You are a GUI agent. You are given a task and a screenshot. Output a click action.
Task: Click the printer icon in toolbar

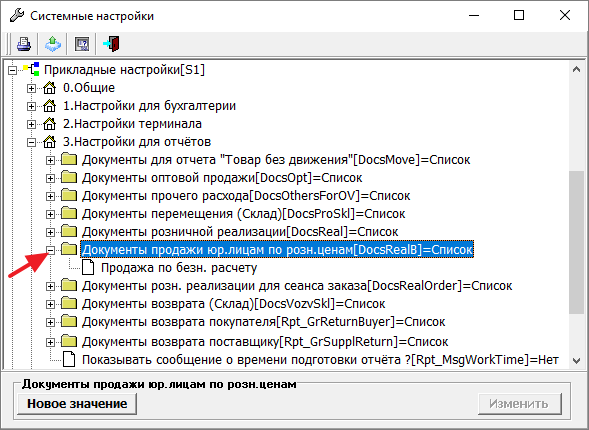click(x=24, y=44)
